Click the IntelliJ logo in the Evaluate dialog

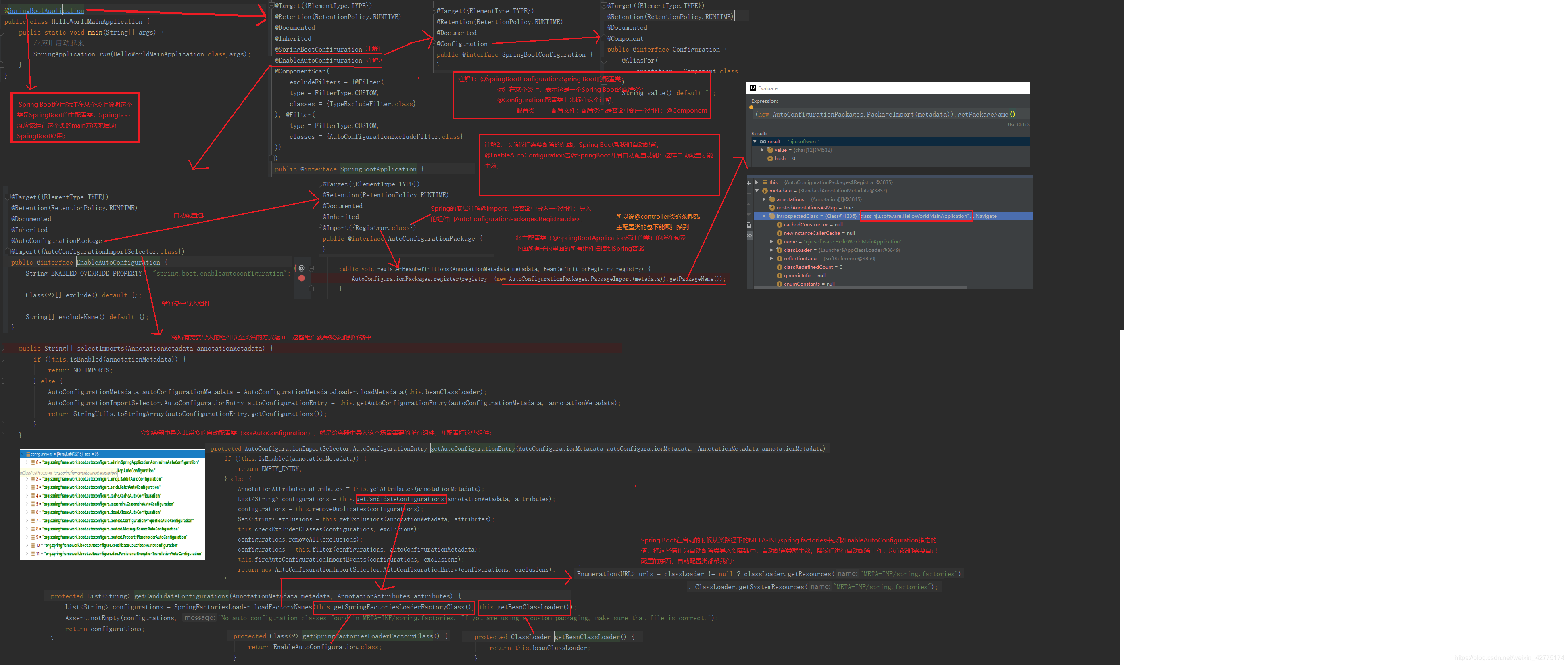pyautogui.click(x=753, y=88)
